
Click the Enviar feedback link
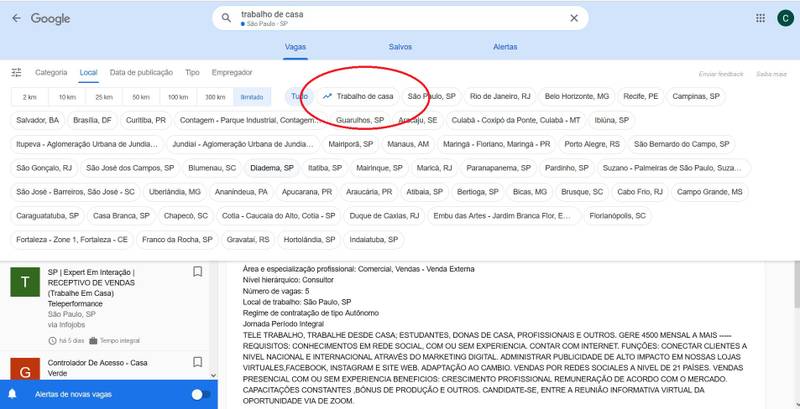pos(721,74)
